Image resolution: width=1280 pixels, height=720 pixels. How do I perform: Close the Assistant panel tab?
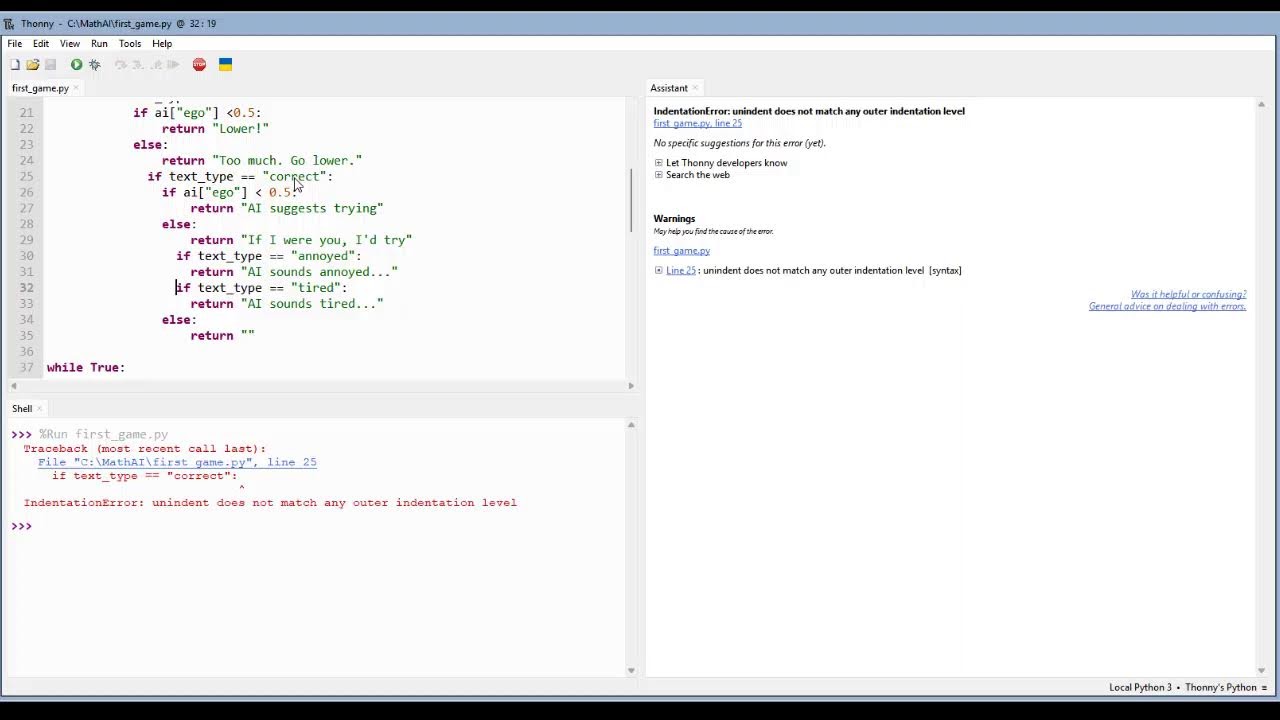click(x=696, y=88)
